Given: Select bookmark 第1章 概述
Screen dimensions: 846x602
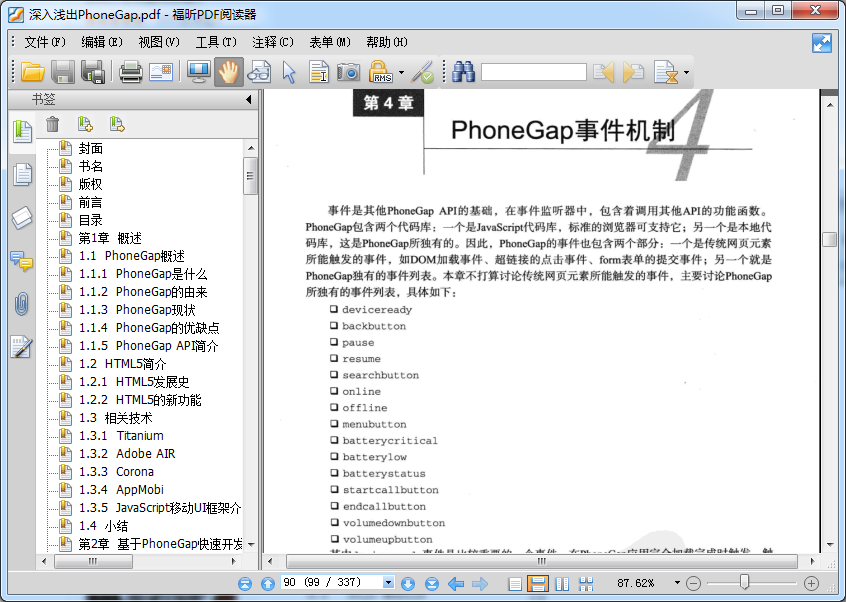Looking at the screenshot, I should [x=110, y=238].
